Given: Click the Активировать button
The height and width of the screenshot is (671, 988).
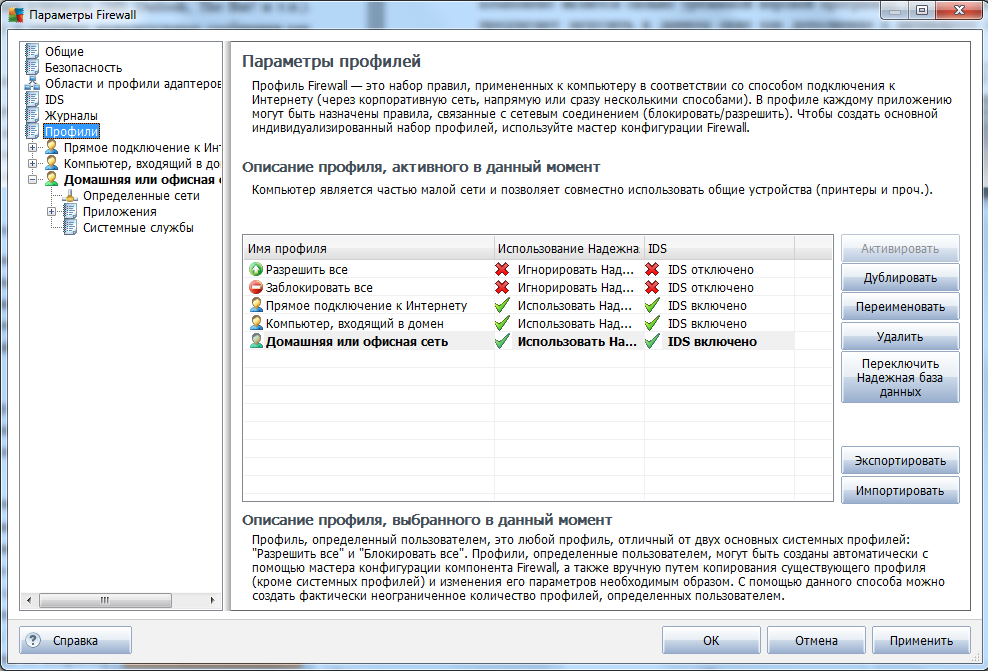Looking at the screenshot, I should click(900, 249).
